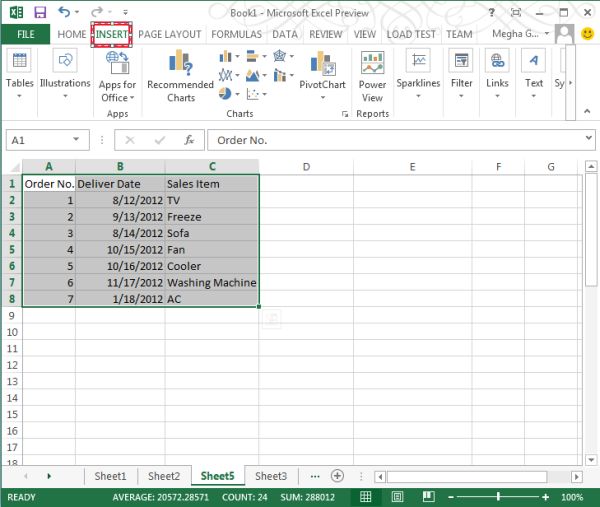Select column D header

(x=306, y=167)
